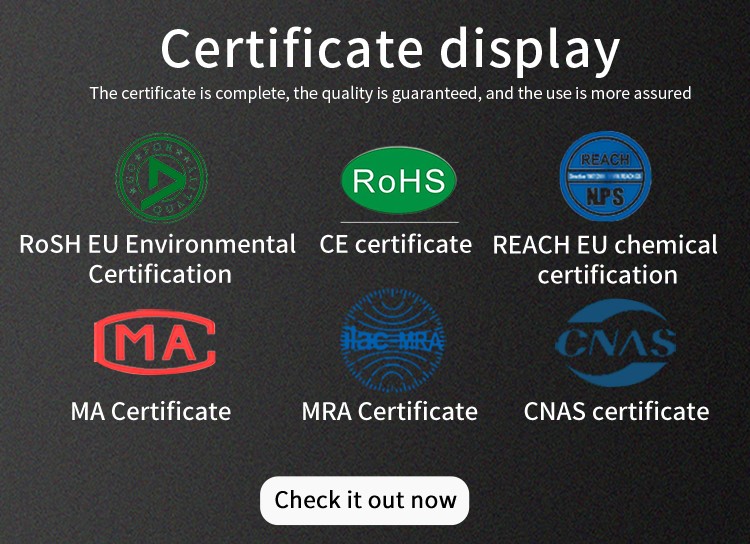Open the blue REACH NPS badge
This screenshot has width=750, height=544.
click(x=605, y=176)
